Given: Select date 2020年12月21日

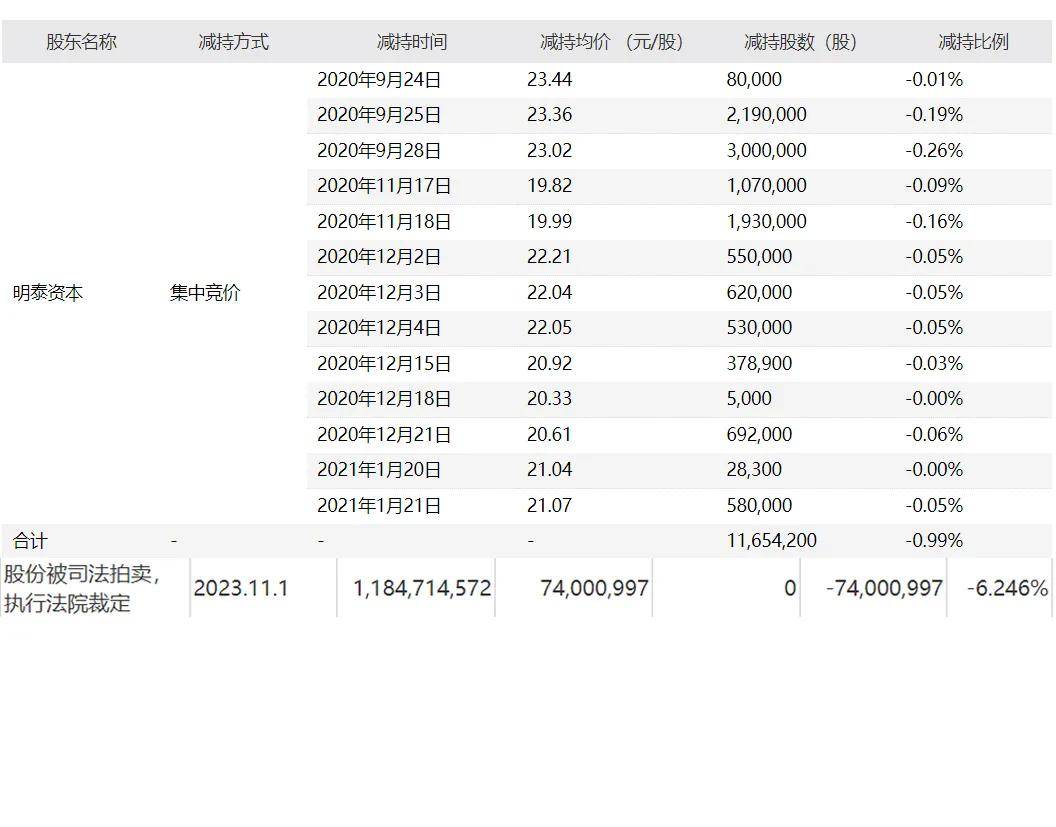Looking at the screenshot, I should 384,434.
